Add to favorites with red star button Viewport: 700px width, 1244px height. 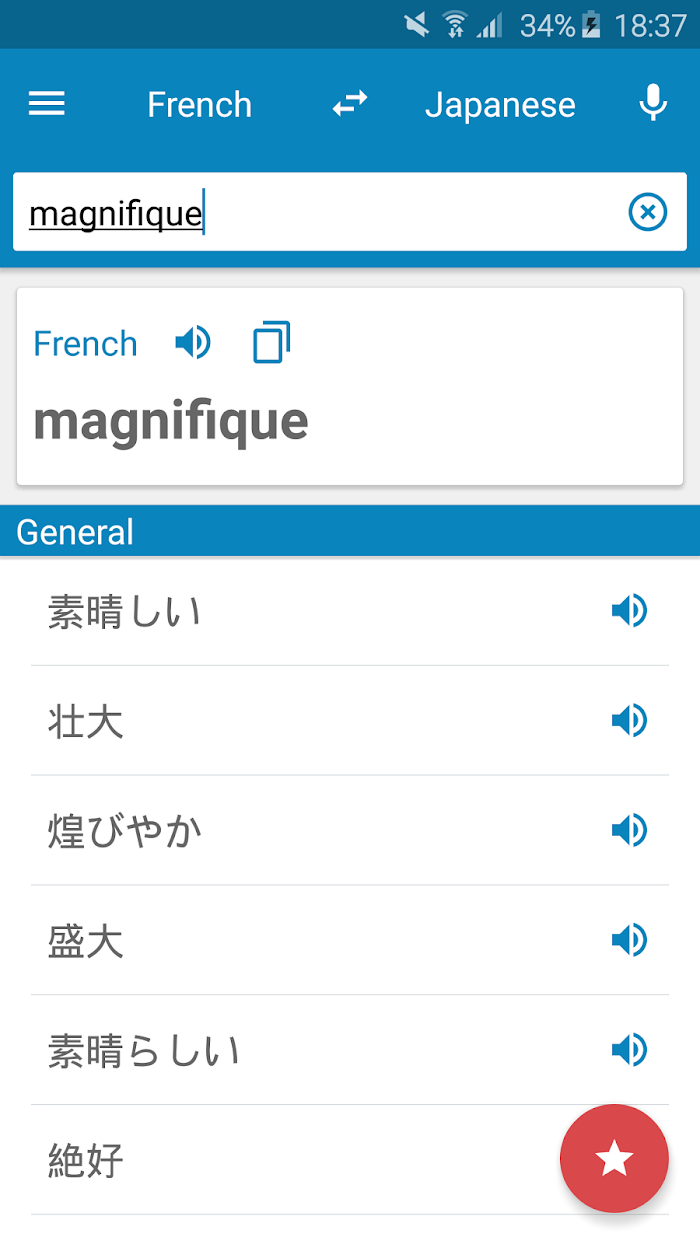[x=614, y=1159]
